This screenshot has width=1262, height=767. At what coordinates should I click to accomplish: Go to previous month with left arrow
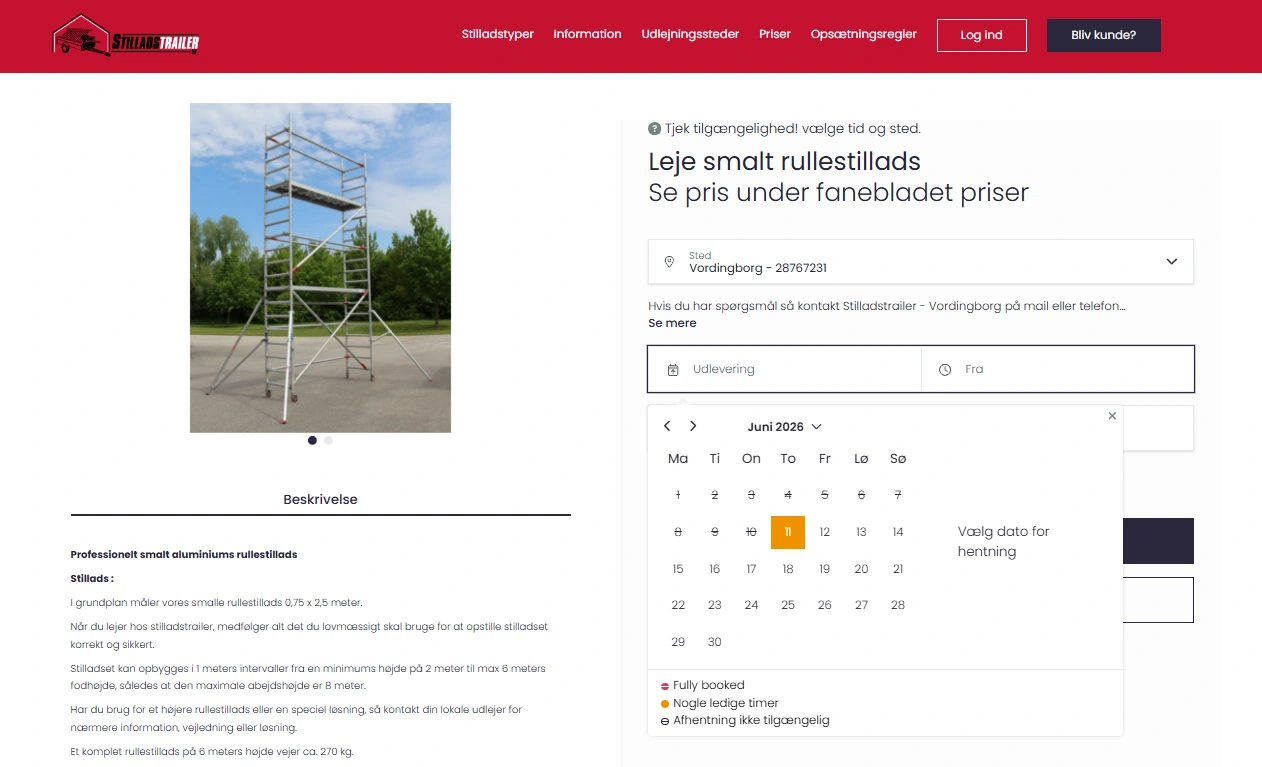(667, 426)
